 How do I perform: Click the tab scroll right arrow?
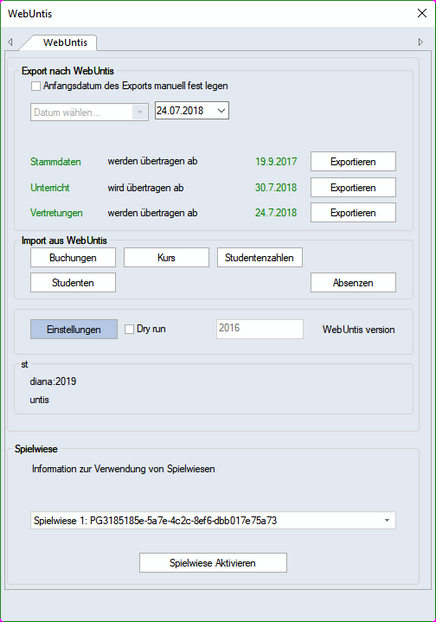(x=421, y=42)
